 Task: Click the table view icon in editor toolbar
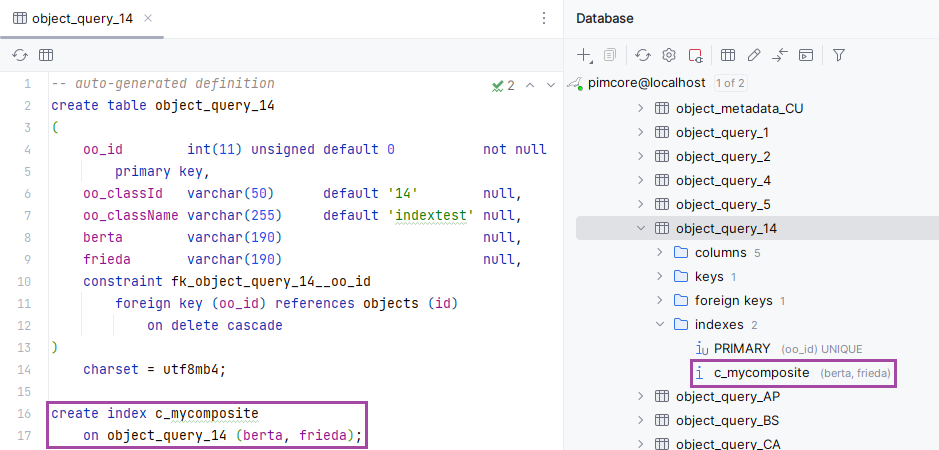click(46, 55)
